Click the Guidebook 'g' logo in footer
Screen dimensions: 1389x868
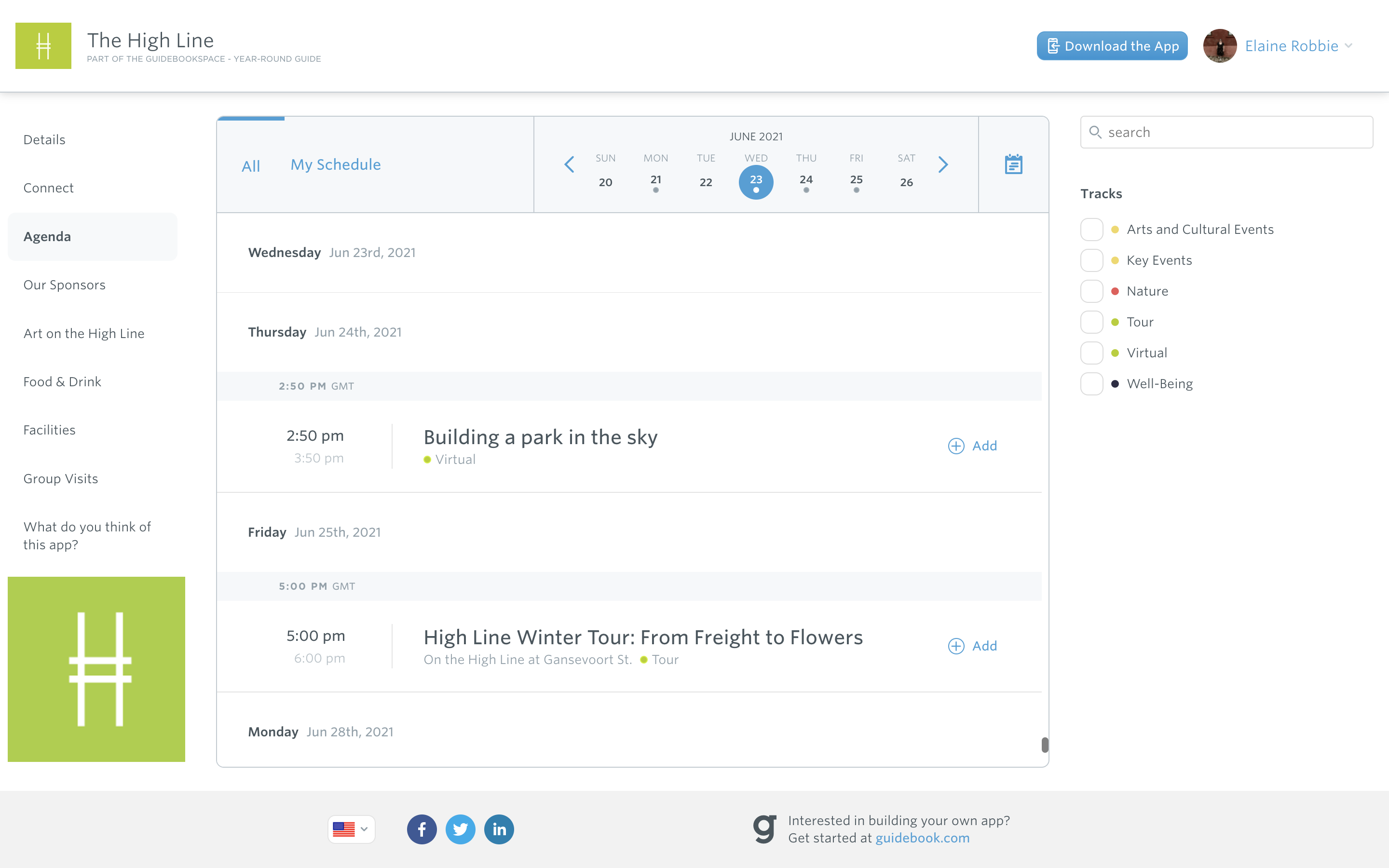[x=764, y=829]
